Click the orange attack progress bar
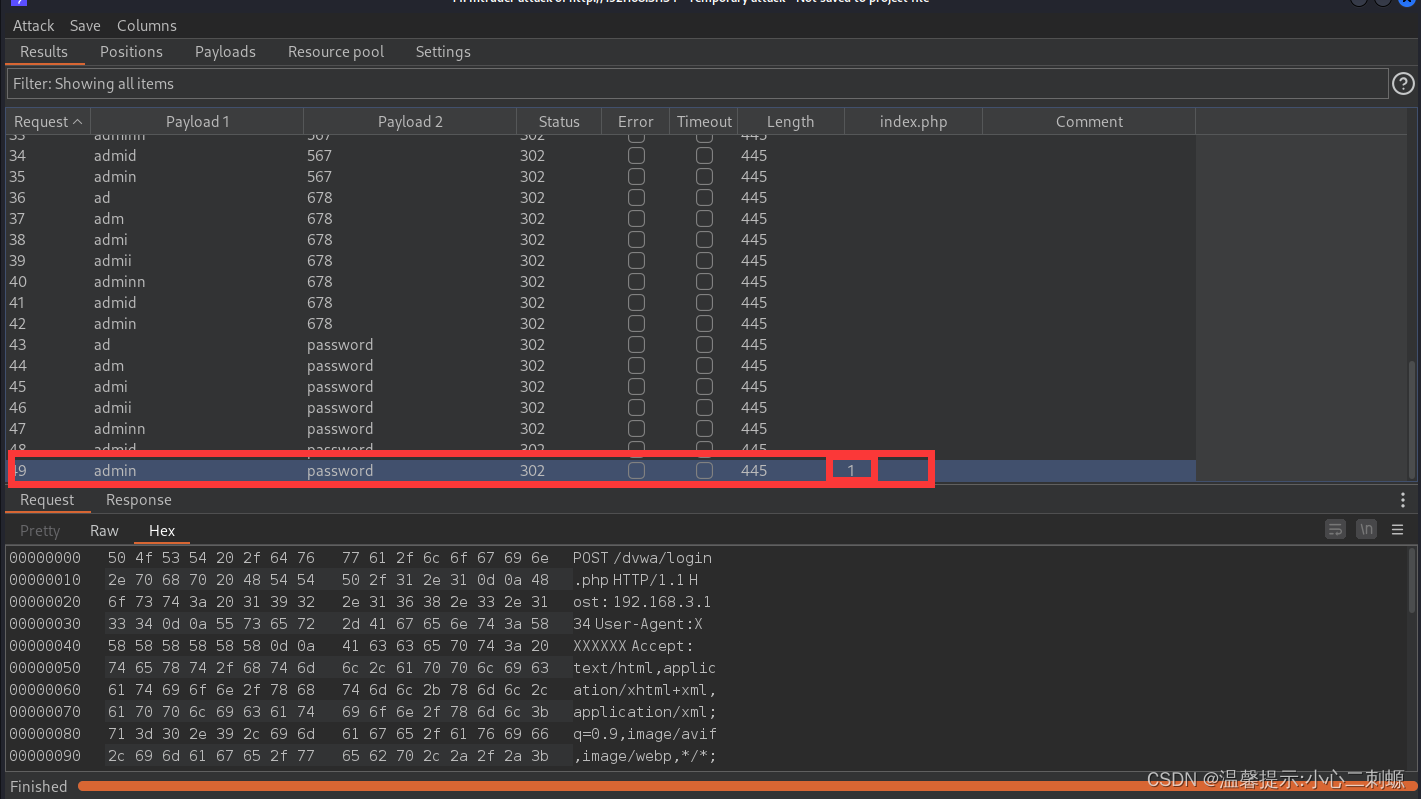 745,786
